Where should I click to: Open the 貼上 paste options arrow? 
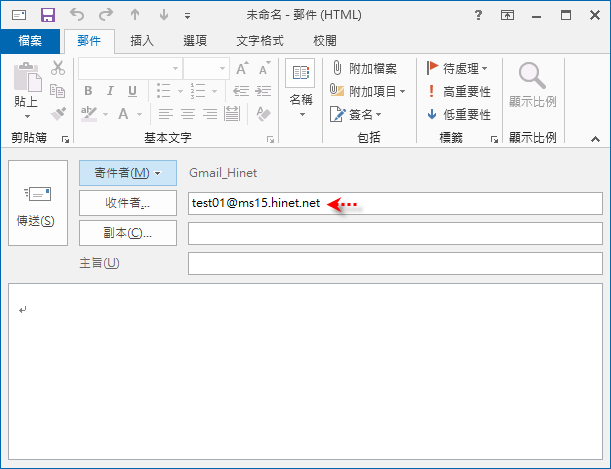tap(27, 116)
